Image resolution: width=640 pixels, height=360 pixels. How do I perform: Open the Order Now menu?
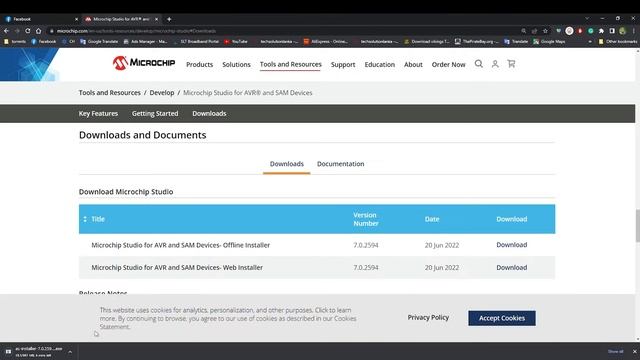[448, 64]
